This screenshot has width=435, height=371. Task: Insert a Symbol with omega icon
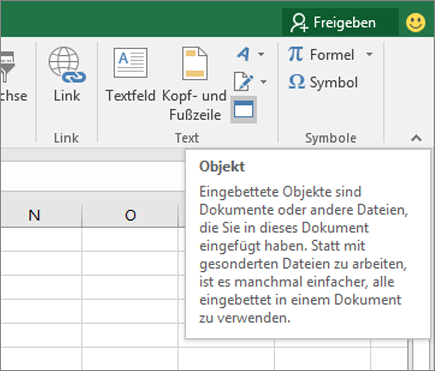tap(323, 82)
